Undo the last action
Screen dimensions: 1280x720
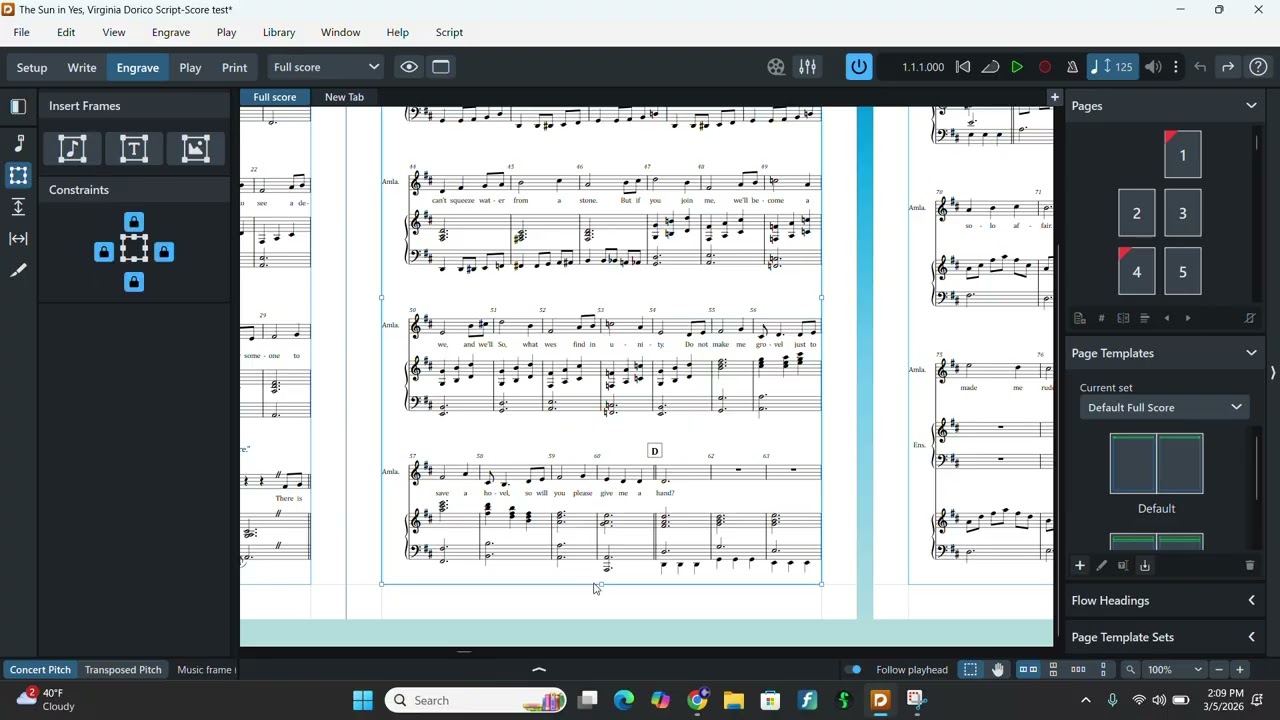point(1200,67)
